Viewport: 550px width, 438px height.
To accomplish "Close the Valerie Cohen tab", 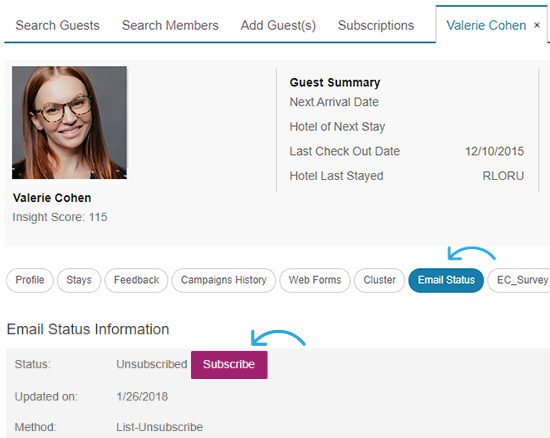I will 536,25.
